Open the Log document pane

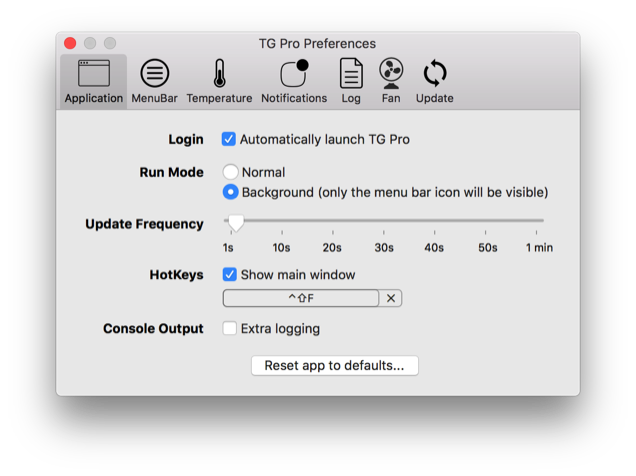pyautogui.click(x=351, y=81)
